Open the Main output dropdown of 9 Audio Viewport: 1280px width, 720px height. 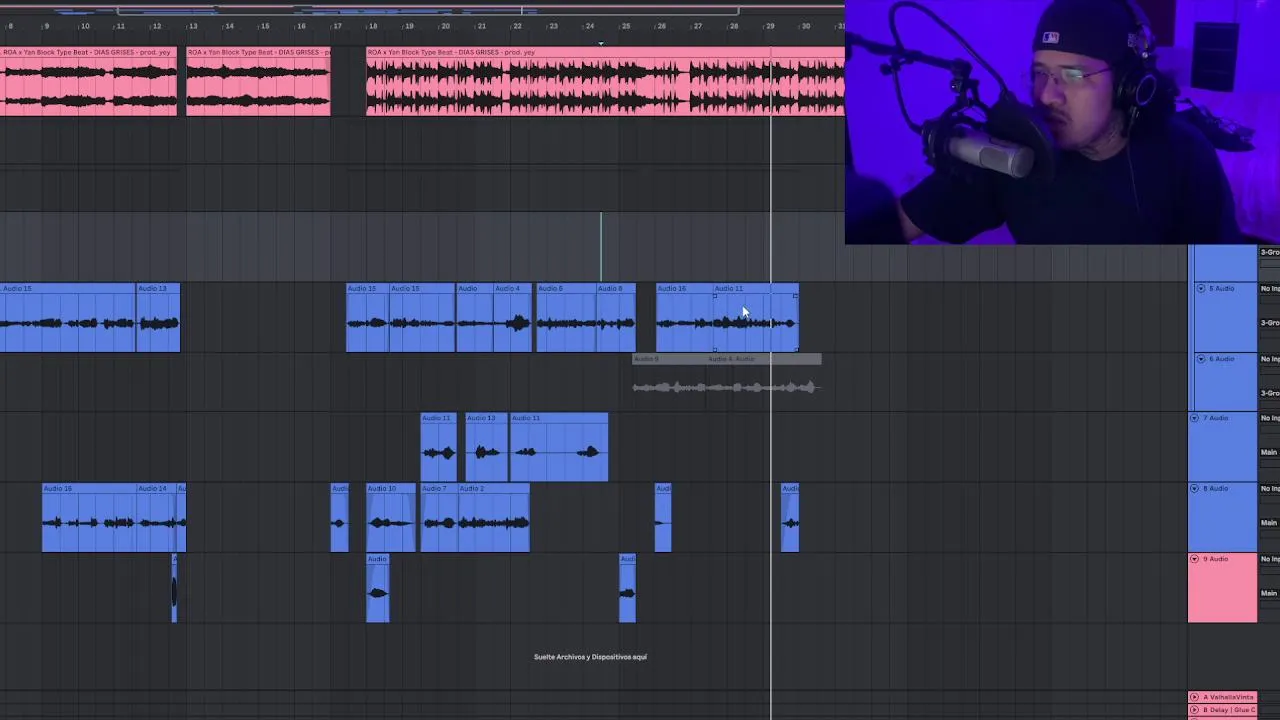pos(1270,592)
